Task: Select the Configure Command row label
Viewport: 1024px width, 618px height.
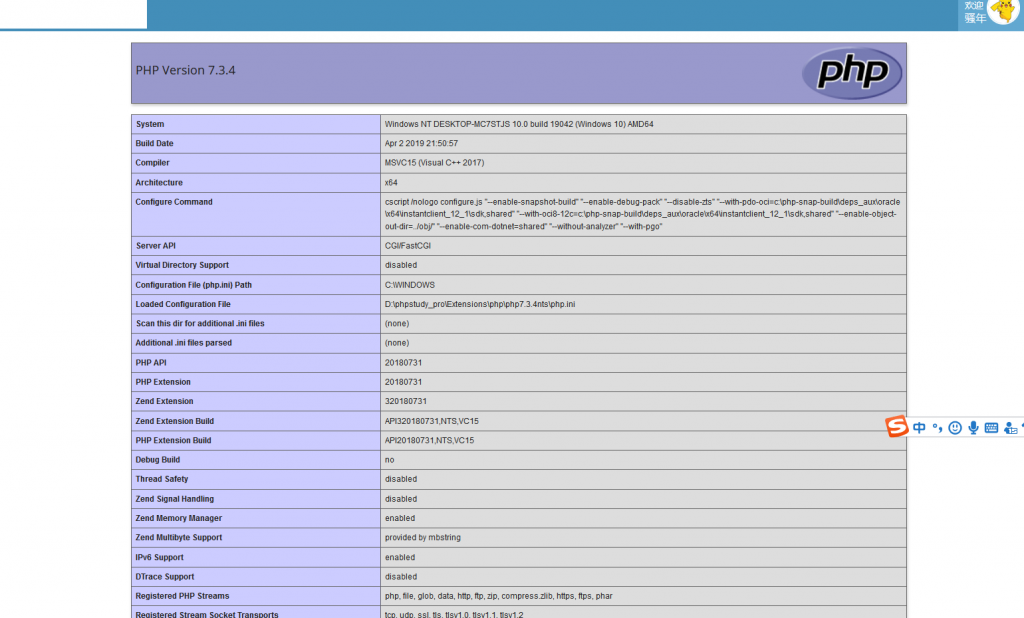Action: [x=174, y=202]
